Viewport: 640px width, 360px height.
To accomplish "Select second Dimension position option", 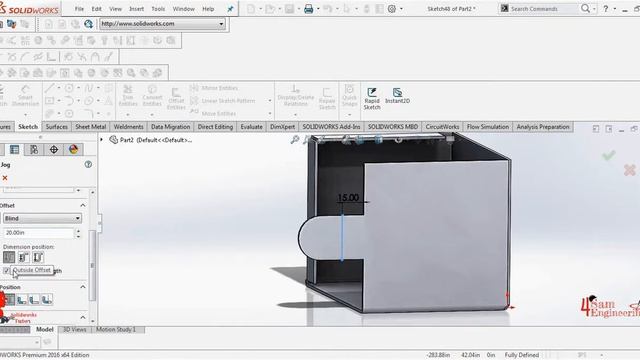I will [x=24, y=257].
